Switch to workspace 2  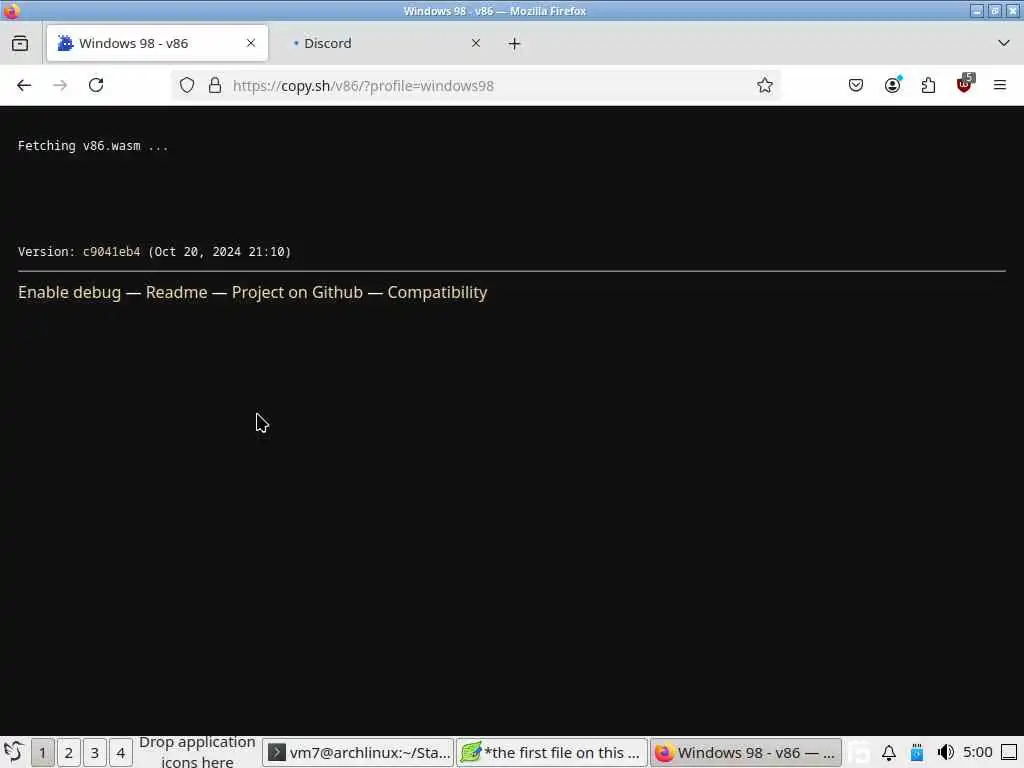[x=69, y=753]
